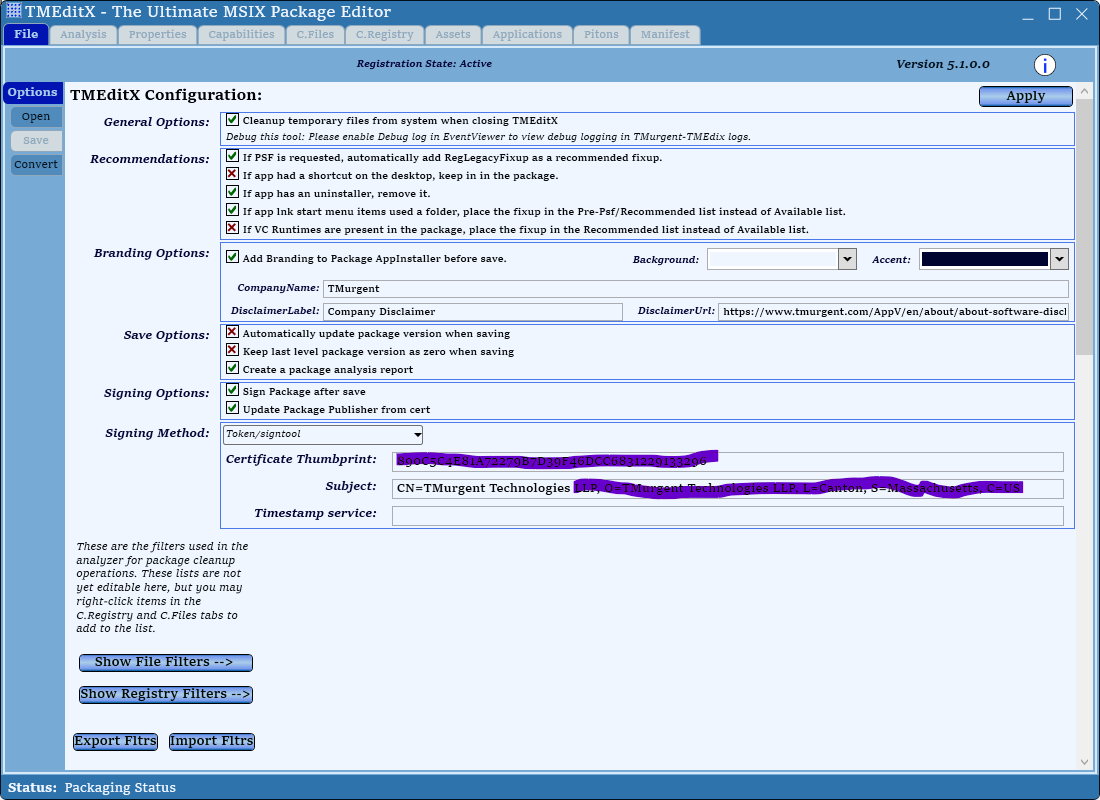Click the vertical scrollbar down arrow
Image resolution: width=1100 pixels, height=800 pixels.
pyautogui.click(x=1085, y=761)
